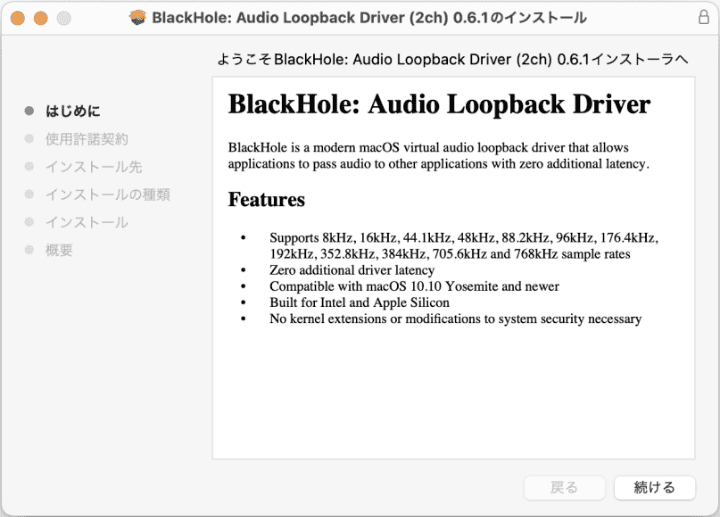
Task: Click the bullet dot beside はじめに
Action: pos(29,111)
